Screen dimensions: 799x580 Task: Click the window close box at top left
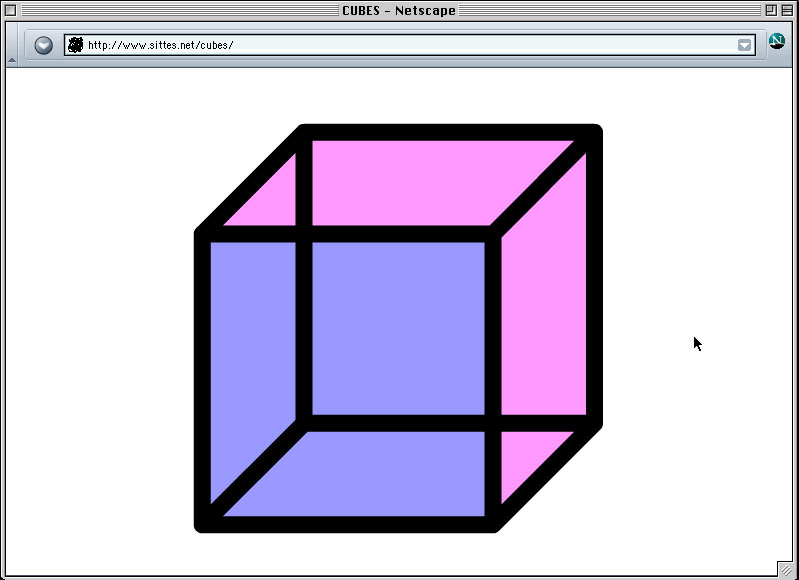coord(10,10)
